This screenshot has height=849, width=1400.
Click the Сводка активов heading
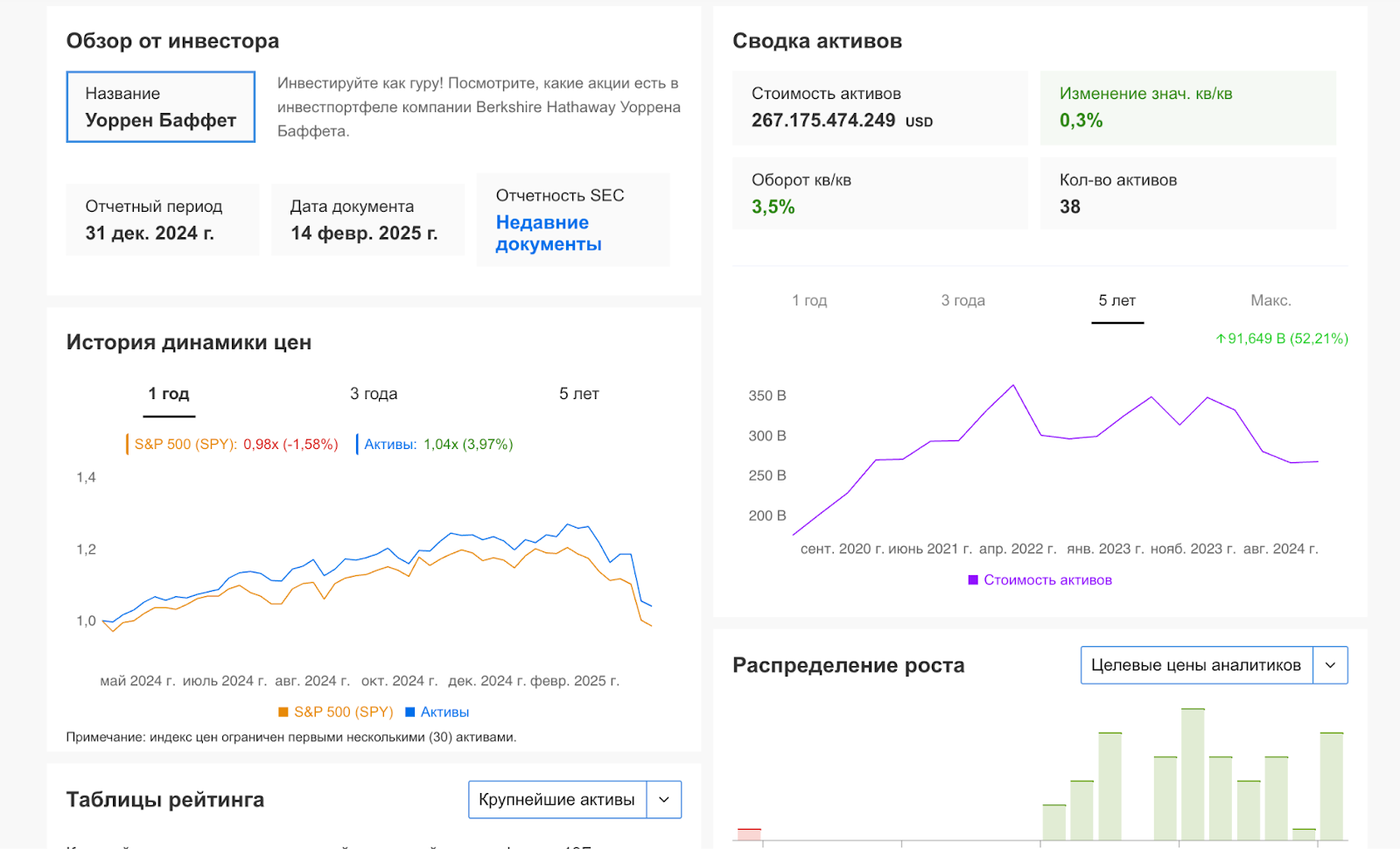pyautogui.click(x=817, y=41)
